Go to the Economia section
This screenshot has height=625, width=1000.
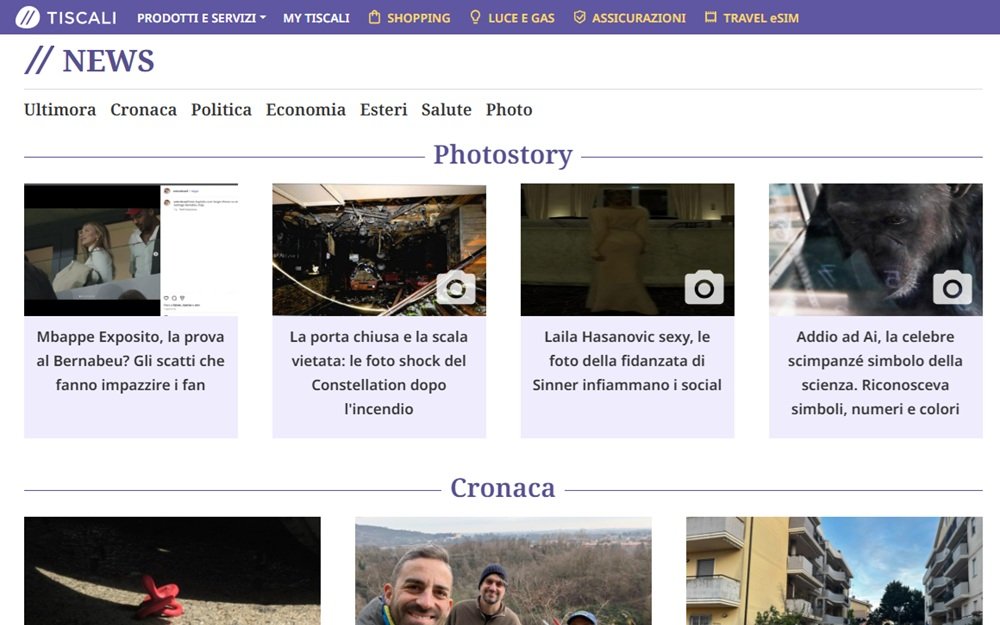coord(306,110)
